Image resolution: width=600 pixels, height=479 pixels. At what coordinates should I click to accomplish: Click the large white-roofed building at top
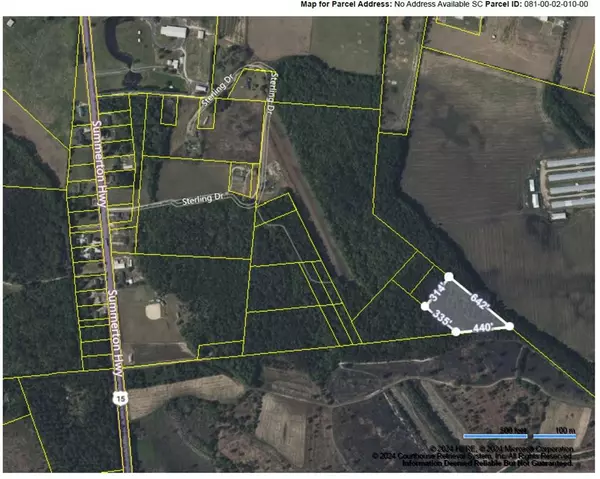point(173,32)
